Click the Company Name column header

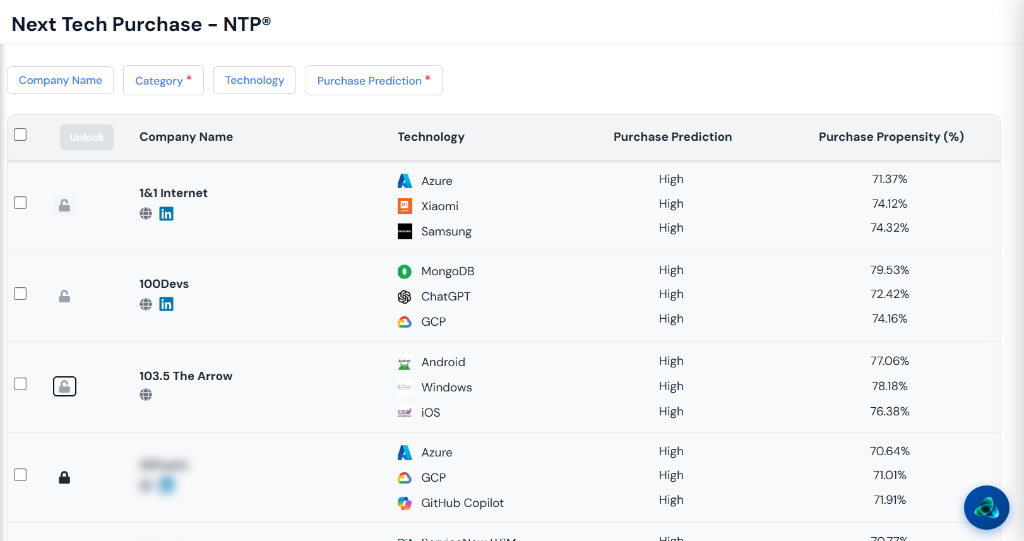186,137
